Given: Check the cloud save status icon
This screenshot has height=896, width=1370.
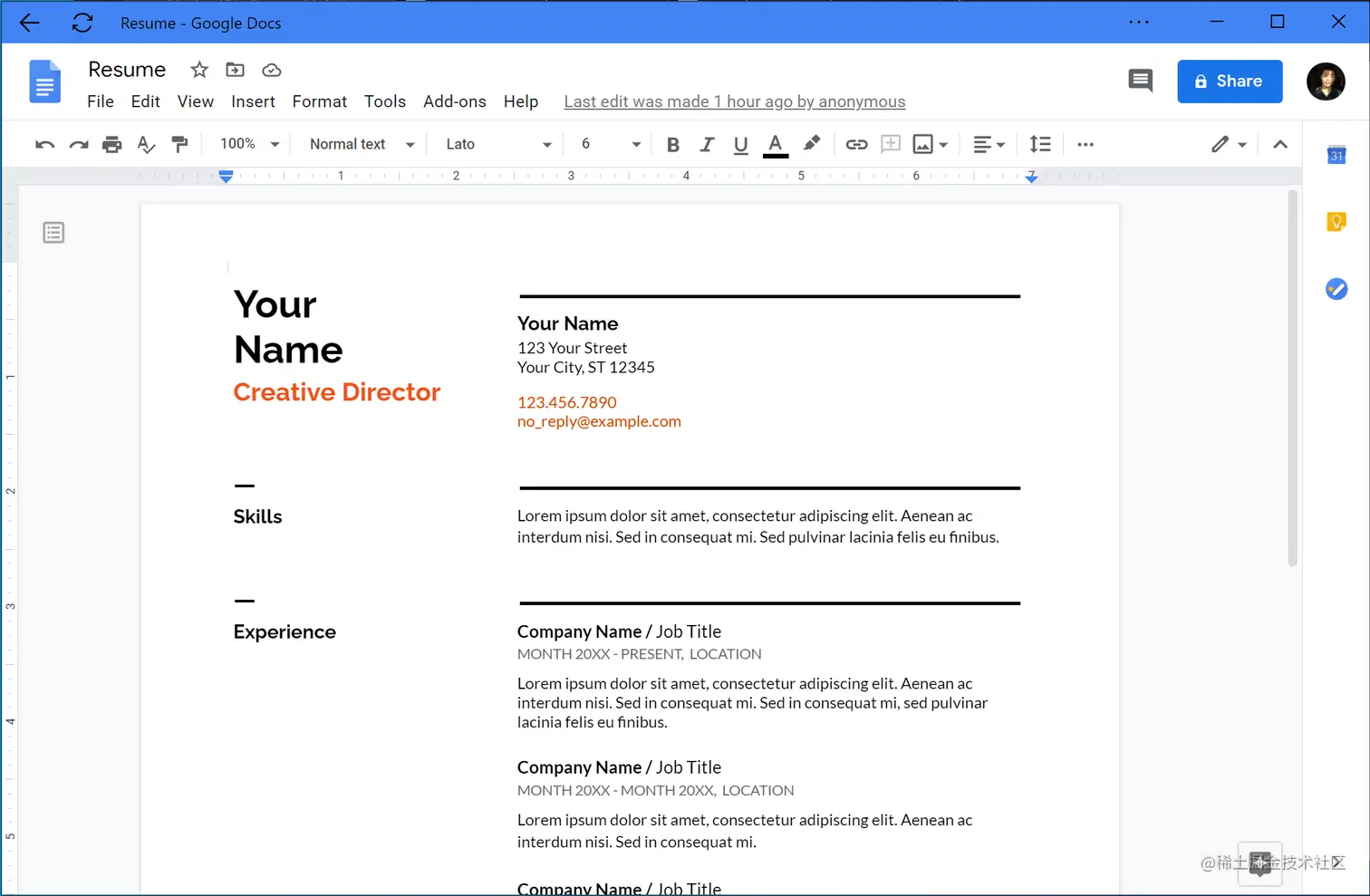Looking at the screenshot, I should click(x=271, y=70).
